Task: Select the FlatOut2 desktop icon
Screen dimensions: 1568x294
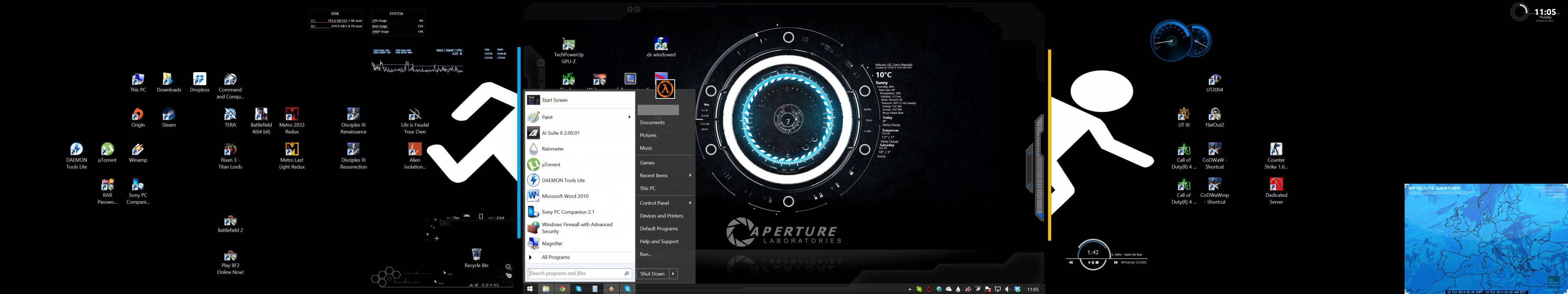Action: coord(1214,118)
